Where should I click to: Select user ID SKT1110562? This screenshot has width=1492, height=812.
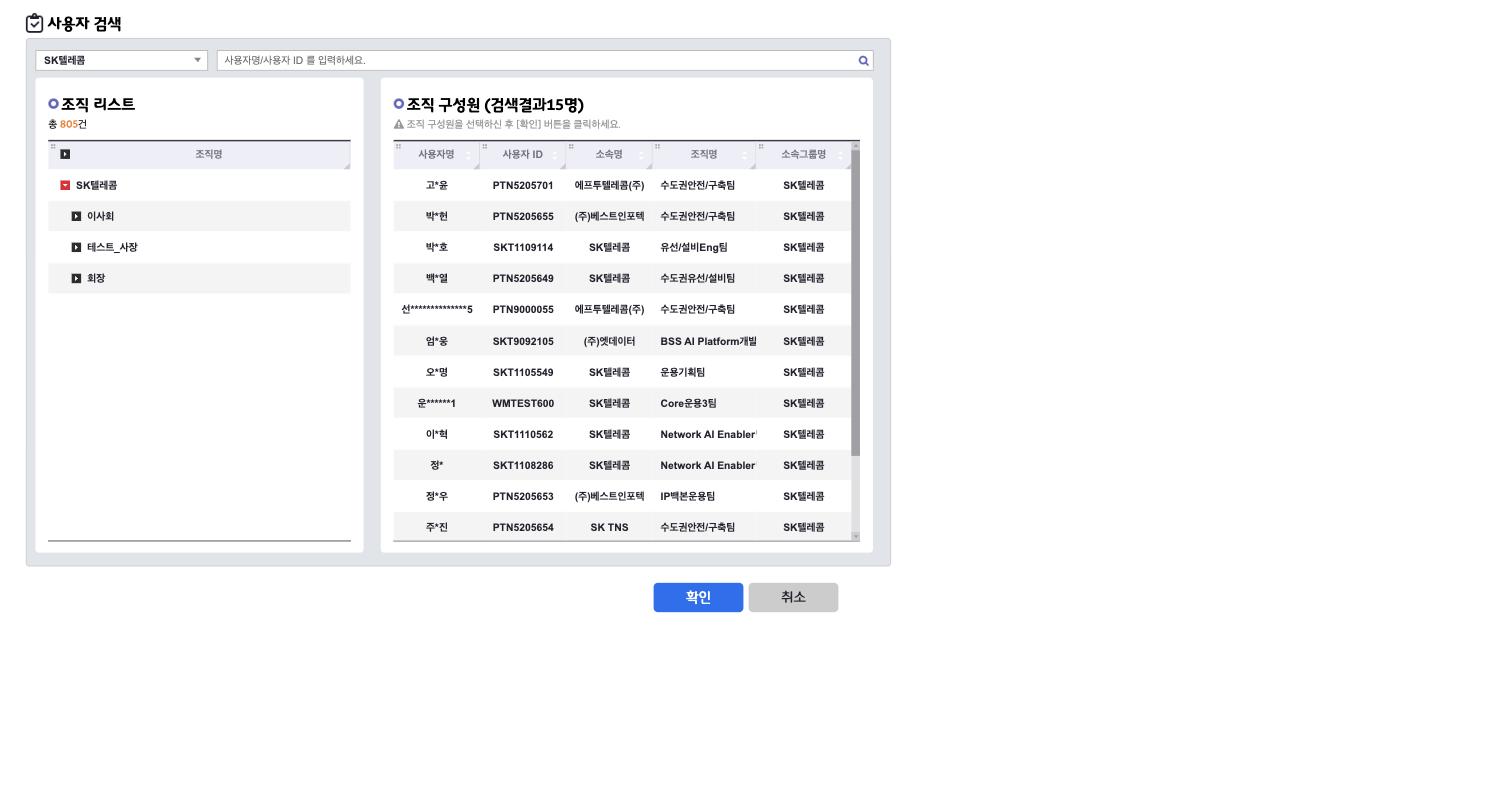pyautogui.click(x=523, y=434)
